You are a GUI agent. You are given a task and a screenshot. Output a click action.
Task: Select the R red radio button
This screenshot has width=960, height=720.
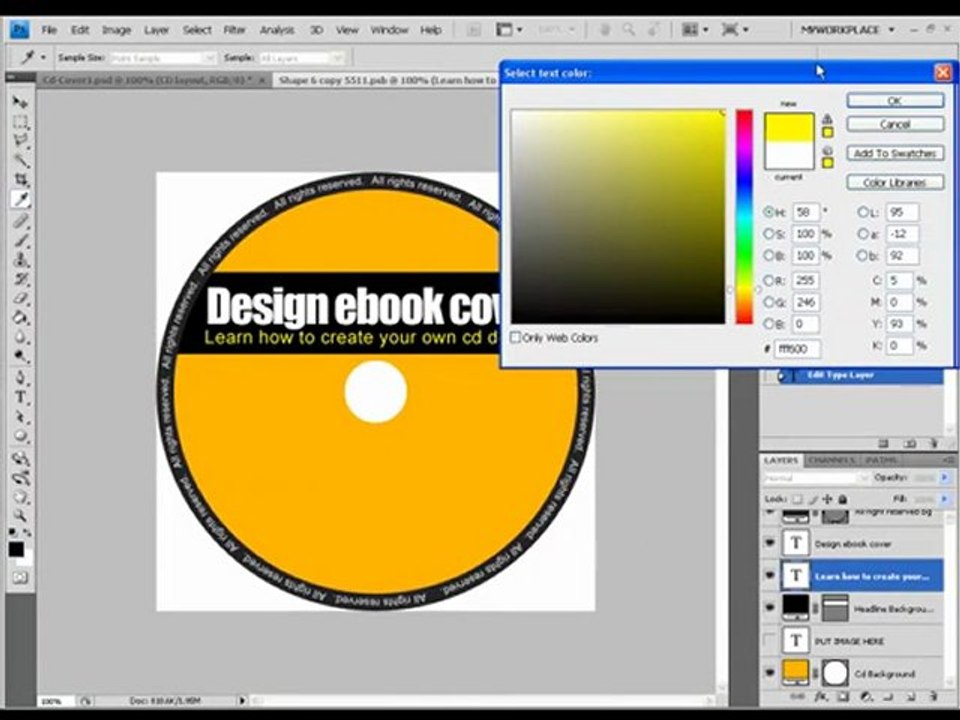click(768, 281)
